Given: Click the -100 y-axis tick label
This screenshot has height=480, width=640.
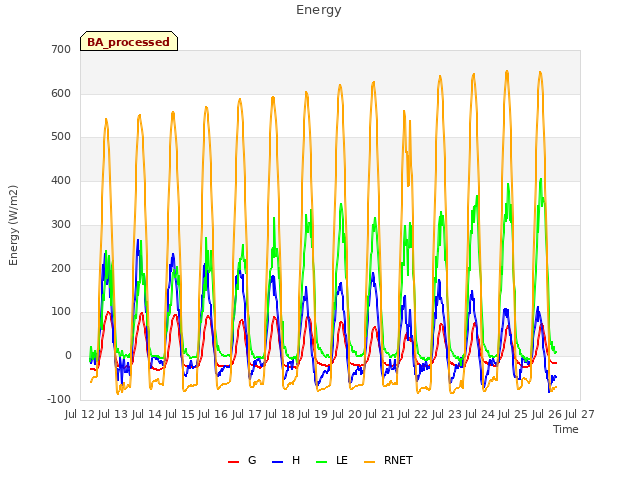Looking at the screenshot, I should tap(59, 399).
